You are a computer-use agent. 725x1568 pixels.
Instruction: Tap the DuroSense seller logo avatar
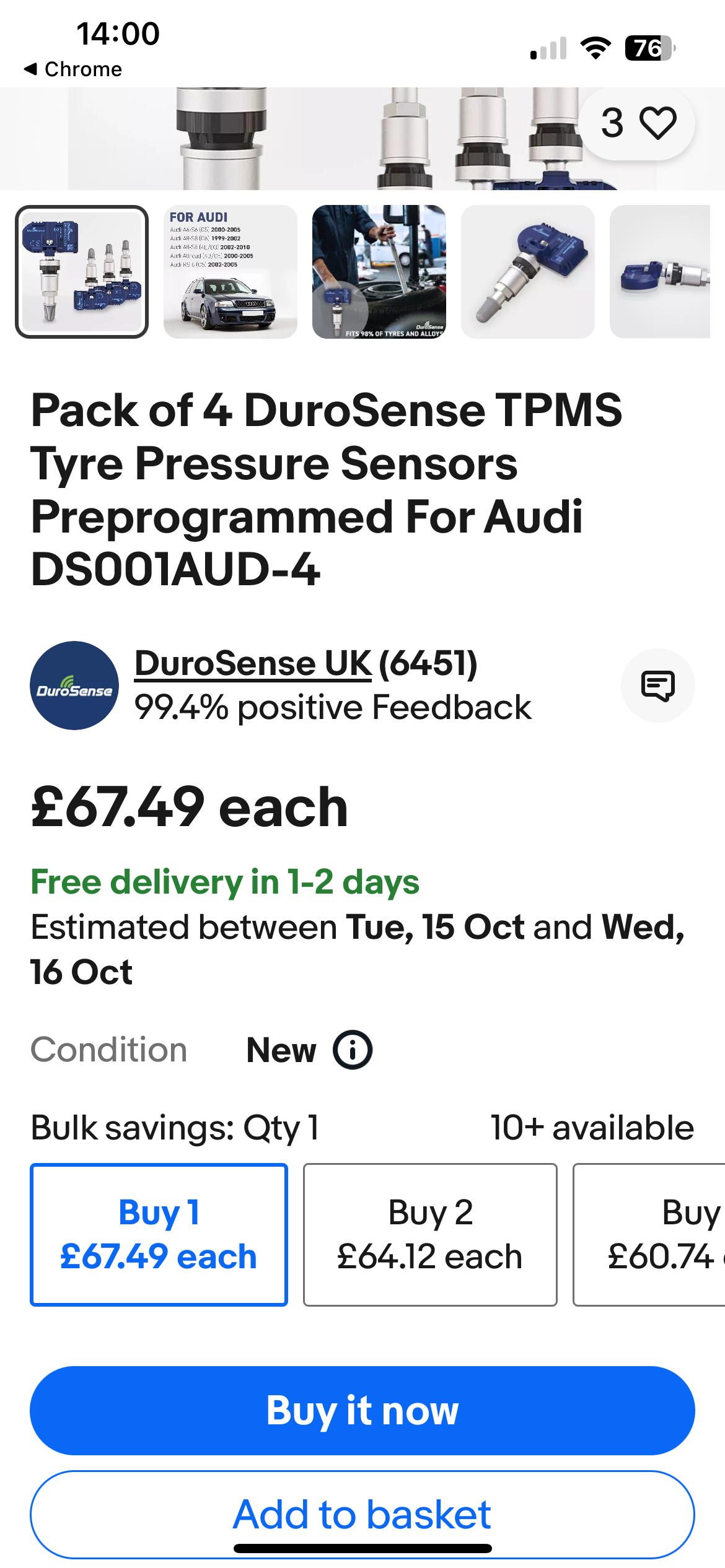point(74,686)
